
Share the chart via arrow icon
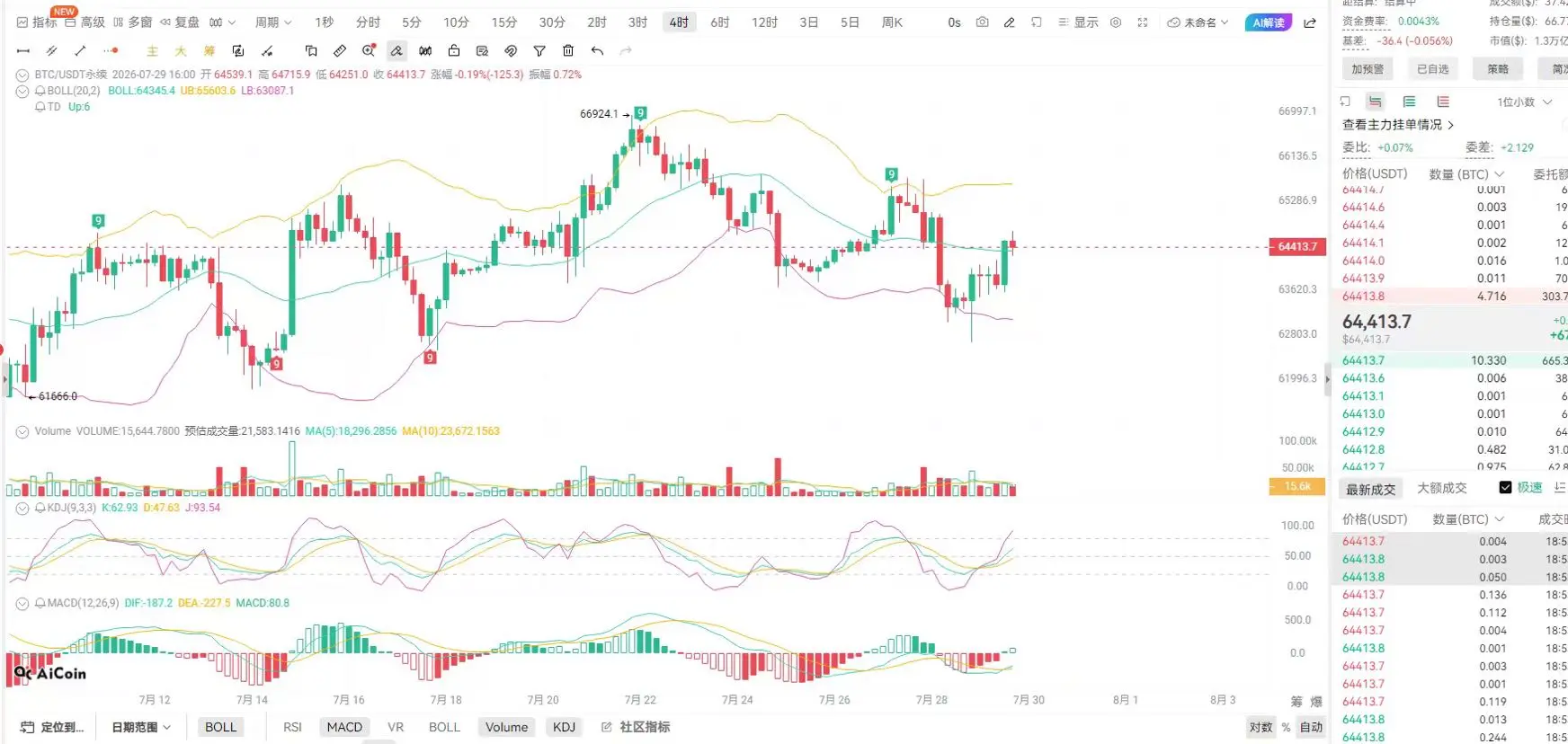point(1310,22)
